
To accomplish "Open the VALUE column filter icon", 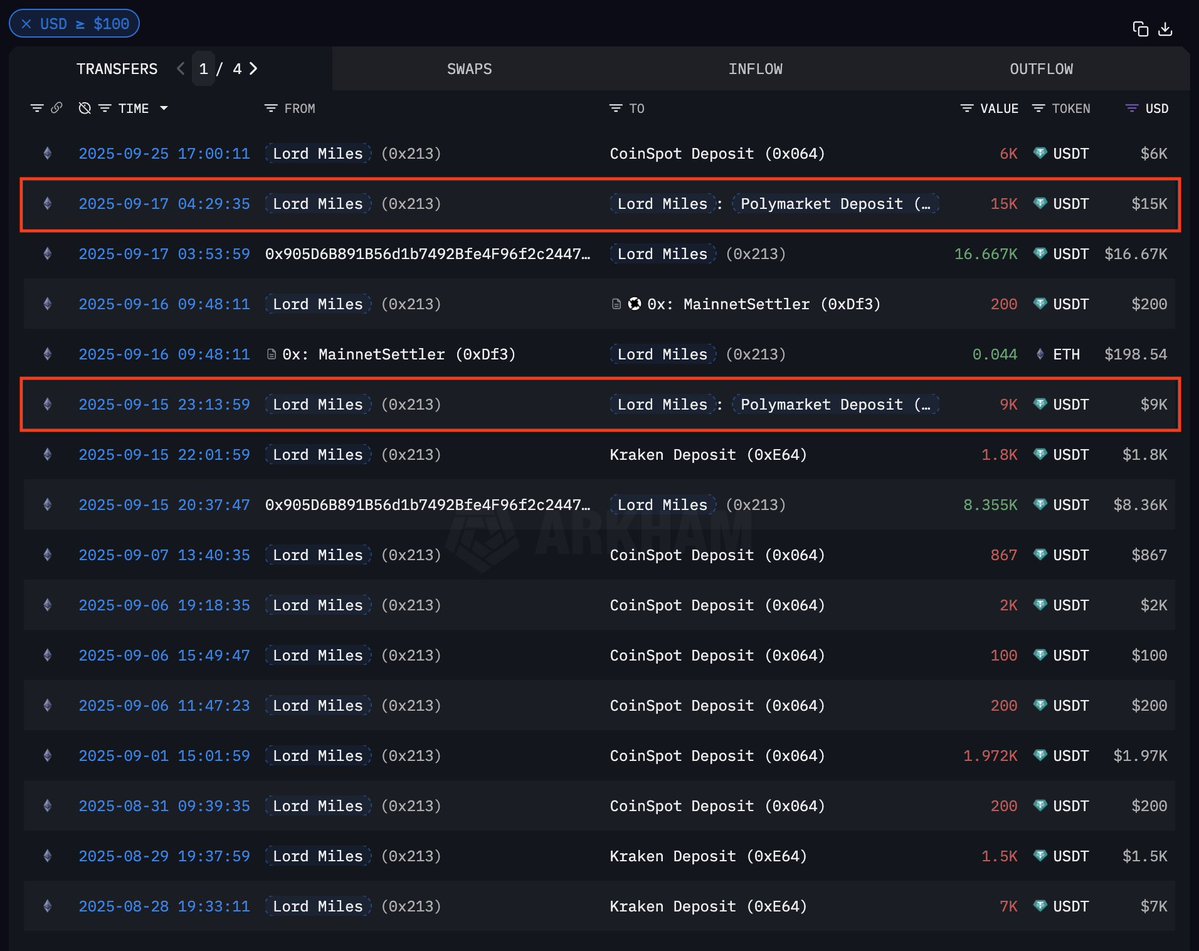I will coord(966,108).
